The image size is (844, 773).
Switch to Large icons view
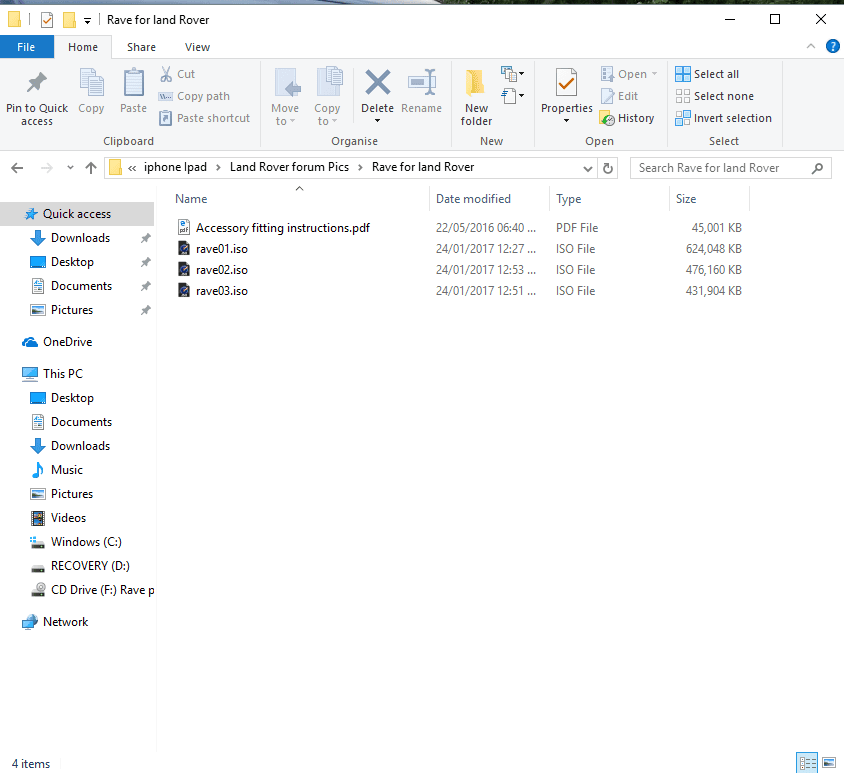coord(829,763)
